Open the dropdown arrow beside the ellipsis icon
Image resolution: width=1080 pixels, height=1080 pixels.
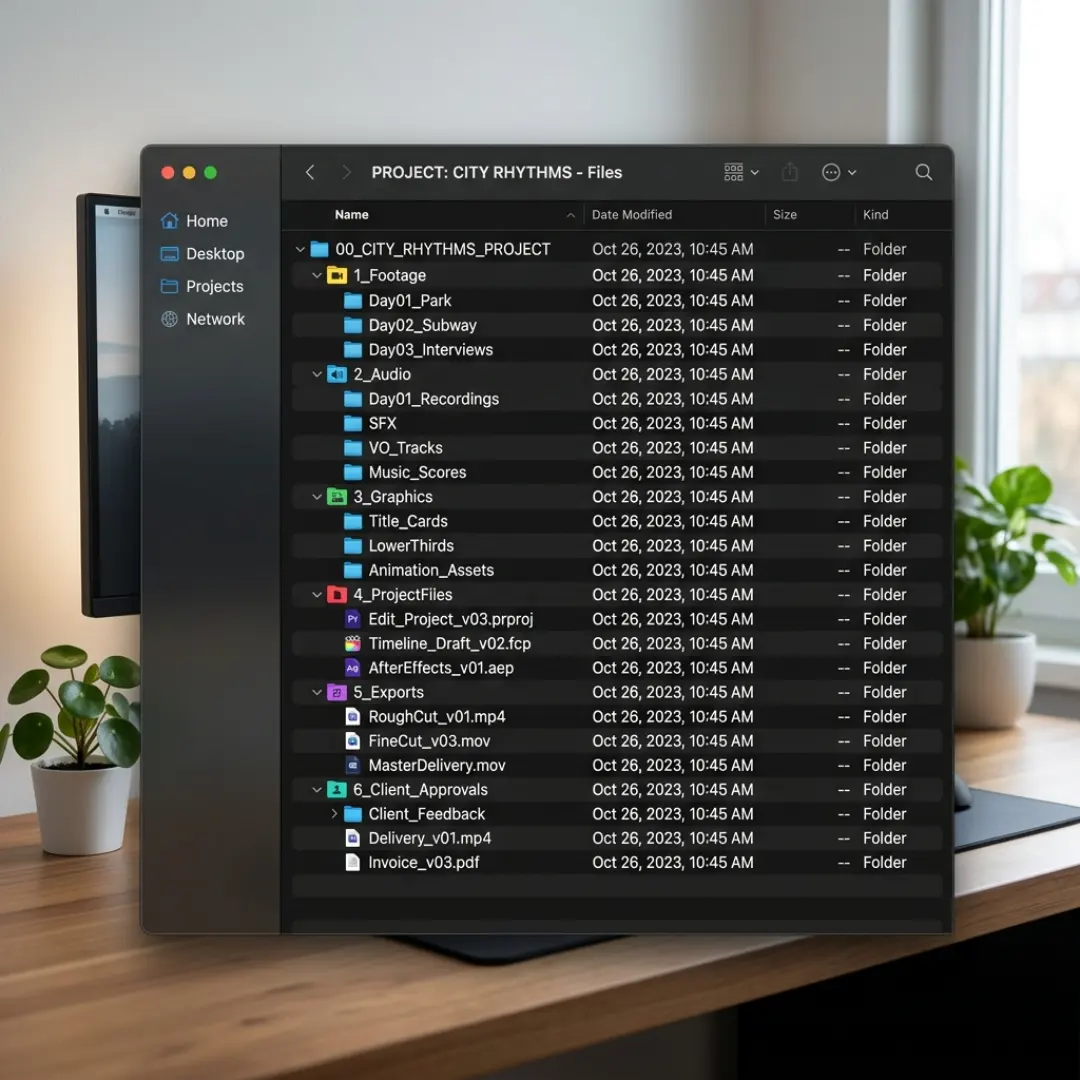852,173
